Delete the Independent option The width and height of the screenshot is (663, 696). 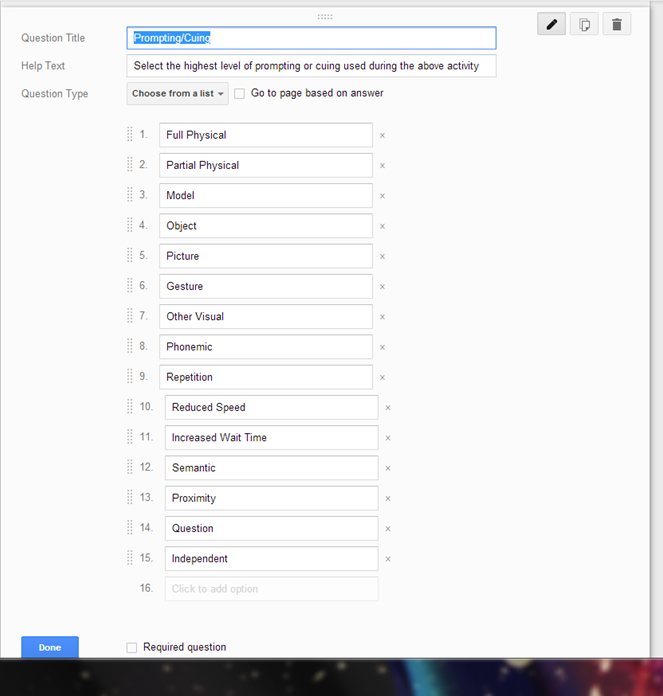pyautogui.click(x=388, y=559)
